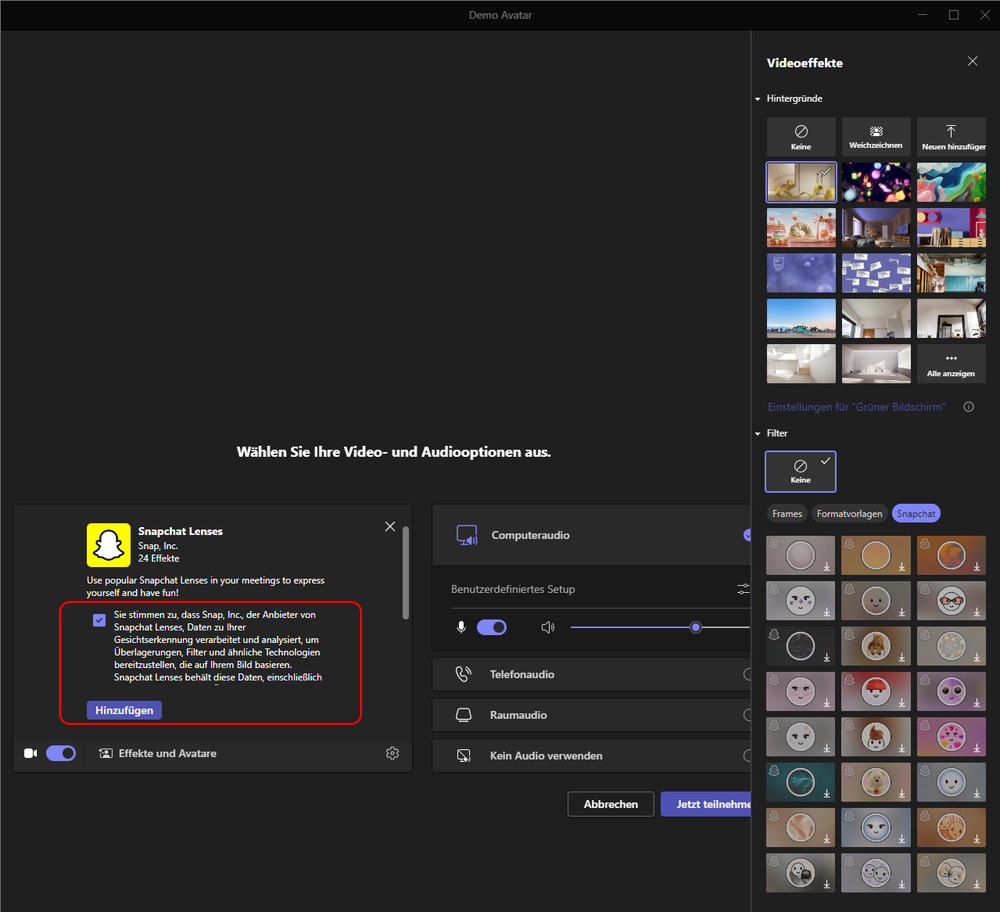This screenshot has width=1000, height=912.
Task: Open Alle anzeigen for more backgrounds
Action: pyautogui.click(x=951, y=364)
